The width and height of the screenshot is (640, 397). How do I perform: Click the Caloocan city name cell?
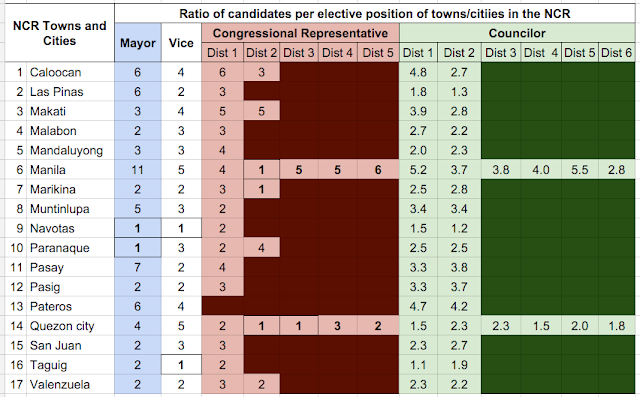tap(70, 72)
